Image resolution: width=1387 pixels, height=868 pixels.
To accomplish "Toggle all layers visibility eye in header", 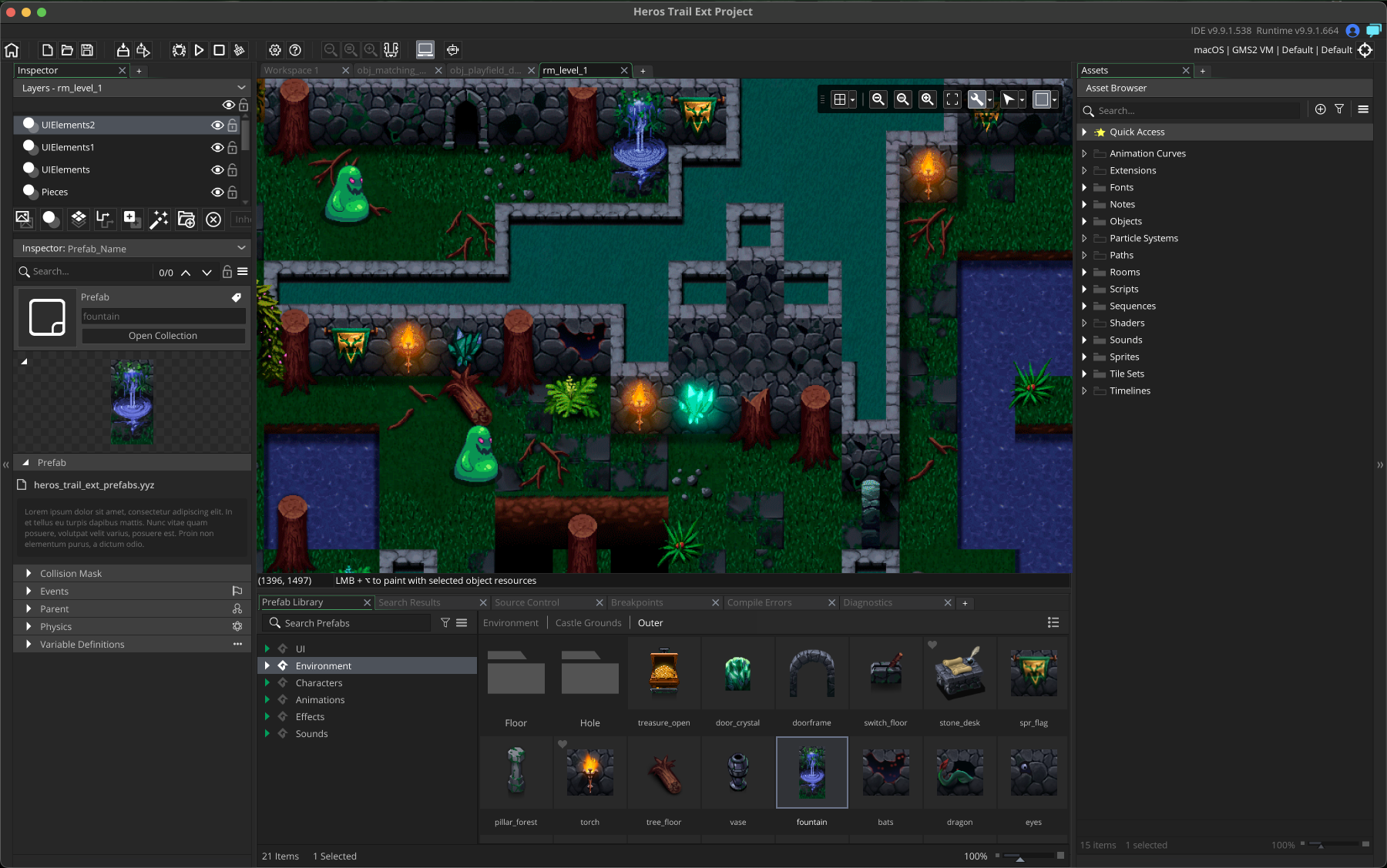I will pos(228,105).
